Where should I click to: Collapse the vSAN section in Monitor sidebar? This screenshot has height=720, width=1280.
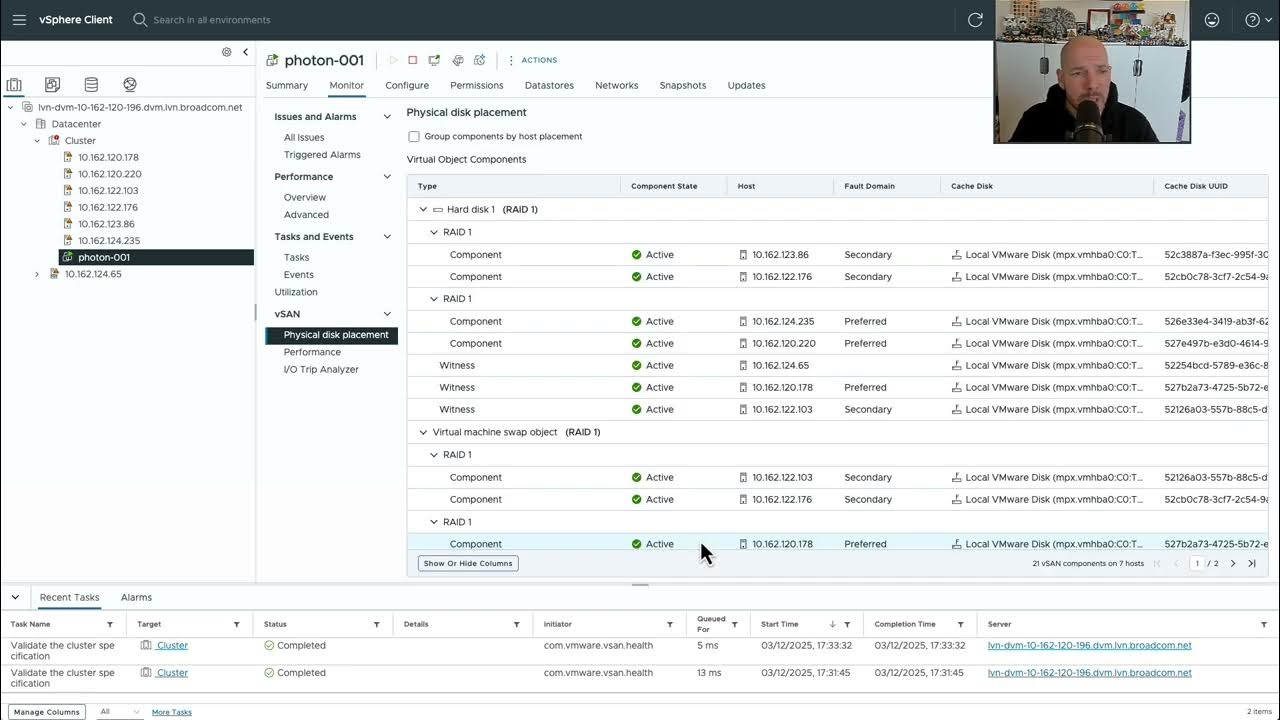pyautogui.click(x=387, y=314)
